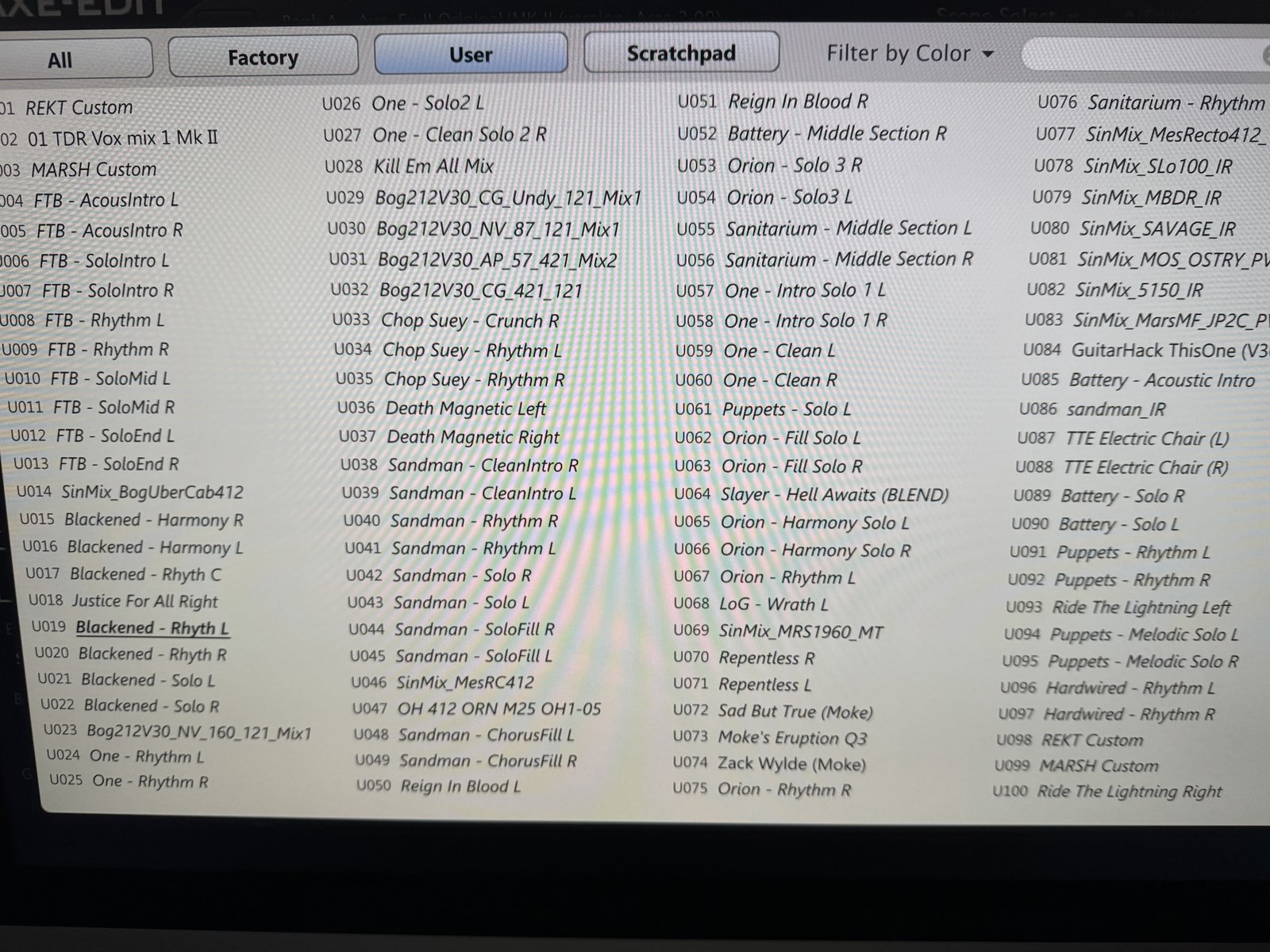Choose U057 One - Intro Solo 1 L
Image resolution: width=1270 pixels, height=952 pixels.
pos(781,291)
